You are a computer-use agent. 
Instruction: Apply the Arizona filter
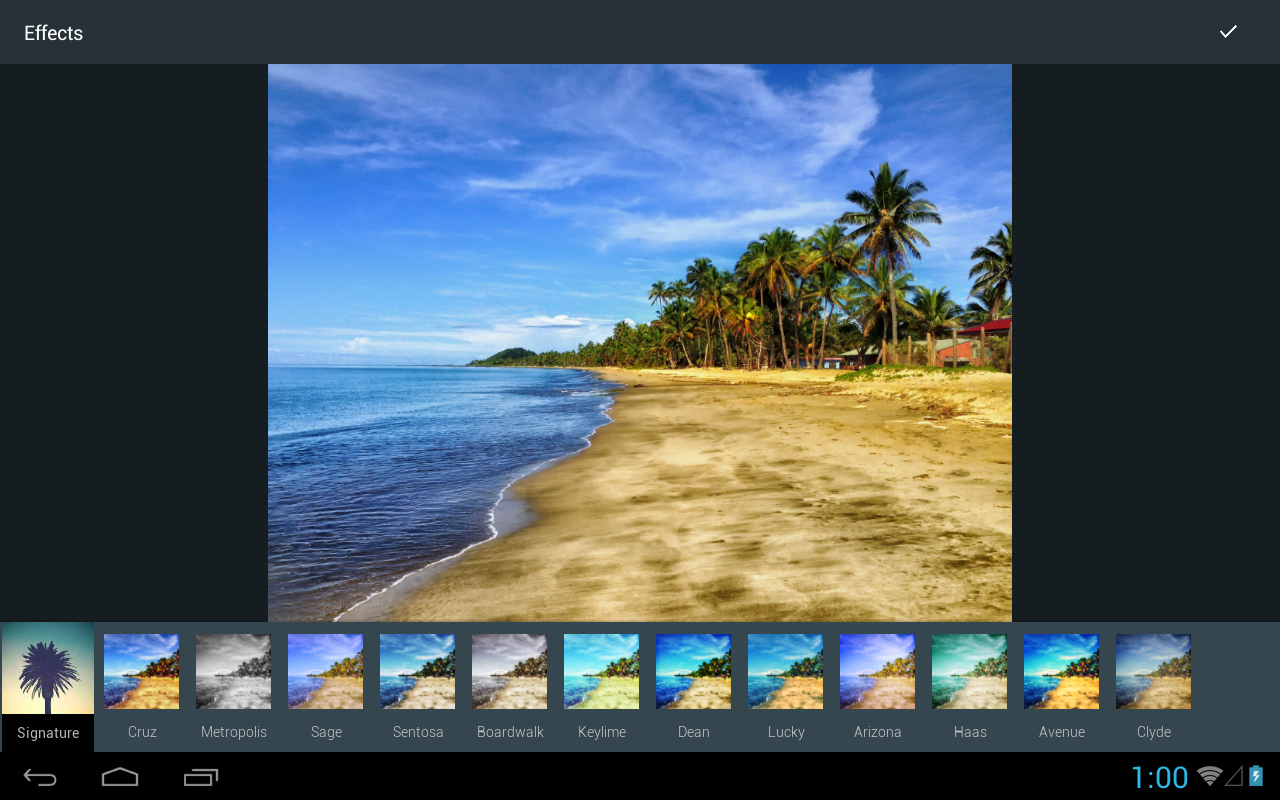point(877,671)
